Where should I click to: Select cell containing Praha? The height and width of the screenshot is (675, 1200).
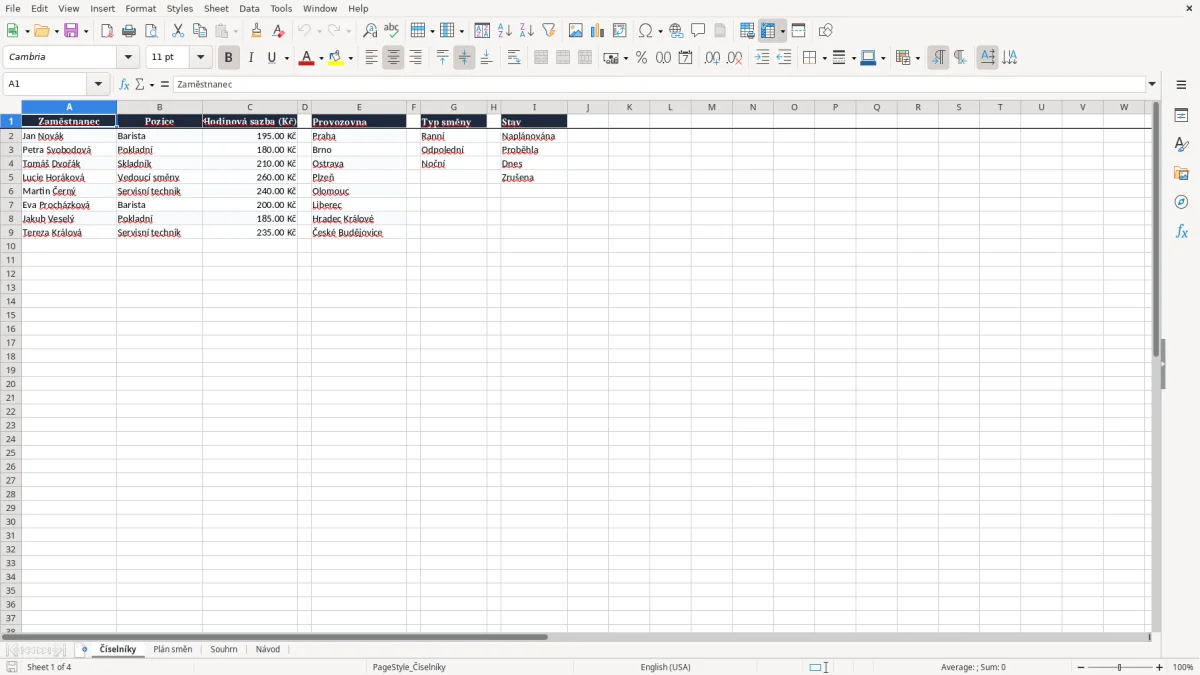coord(359,136)
